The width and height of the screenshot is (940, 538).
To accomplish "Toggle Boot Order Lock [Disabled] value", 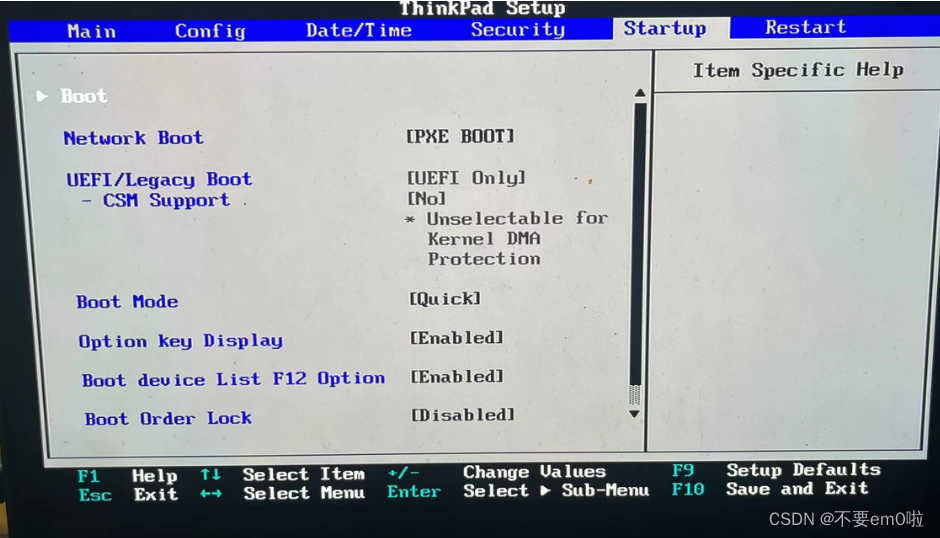I will [x=463, y=414].
